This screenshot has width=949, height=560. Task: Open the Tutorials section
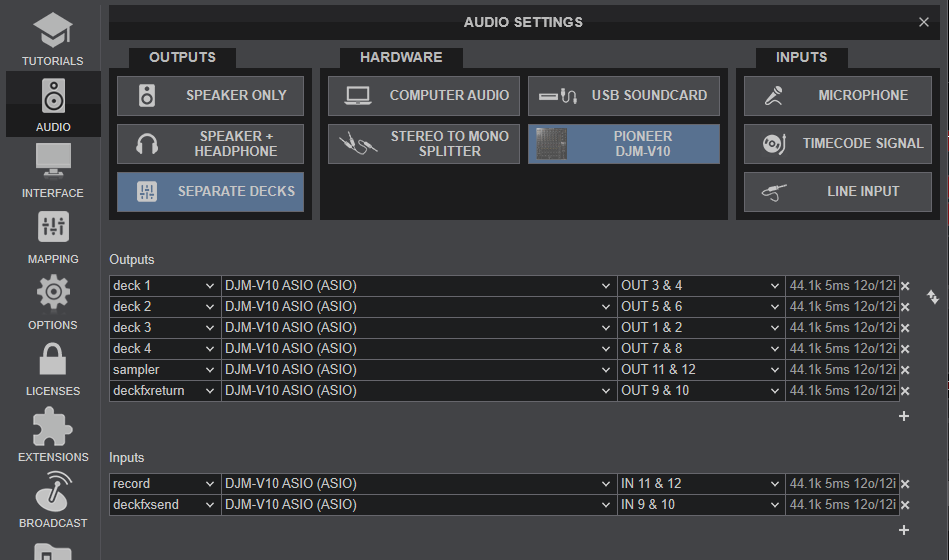pos(53,39)
